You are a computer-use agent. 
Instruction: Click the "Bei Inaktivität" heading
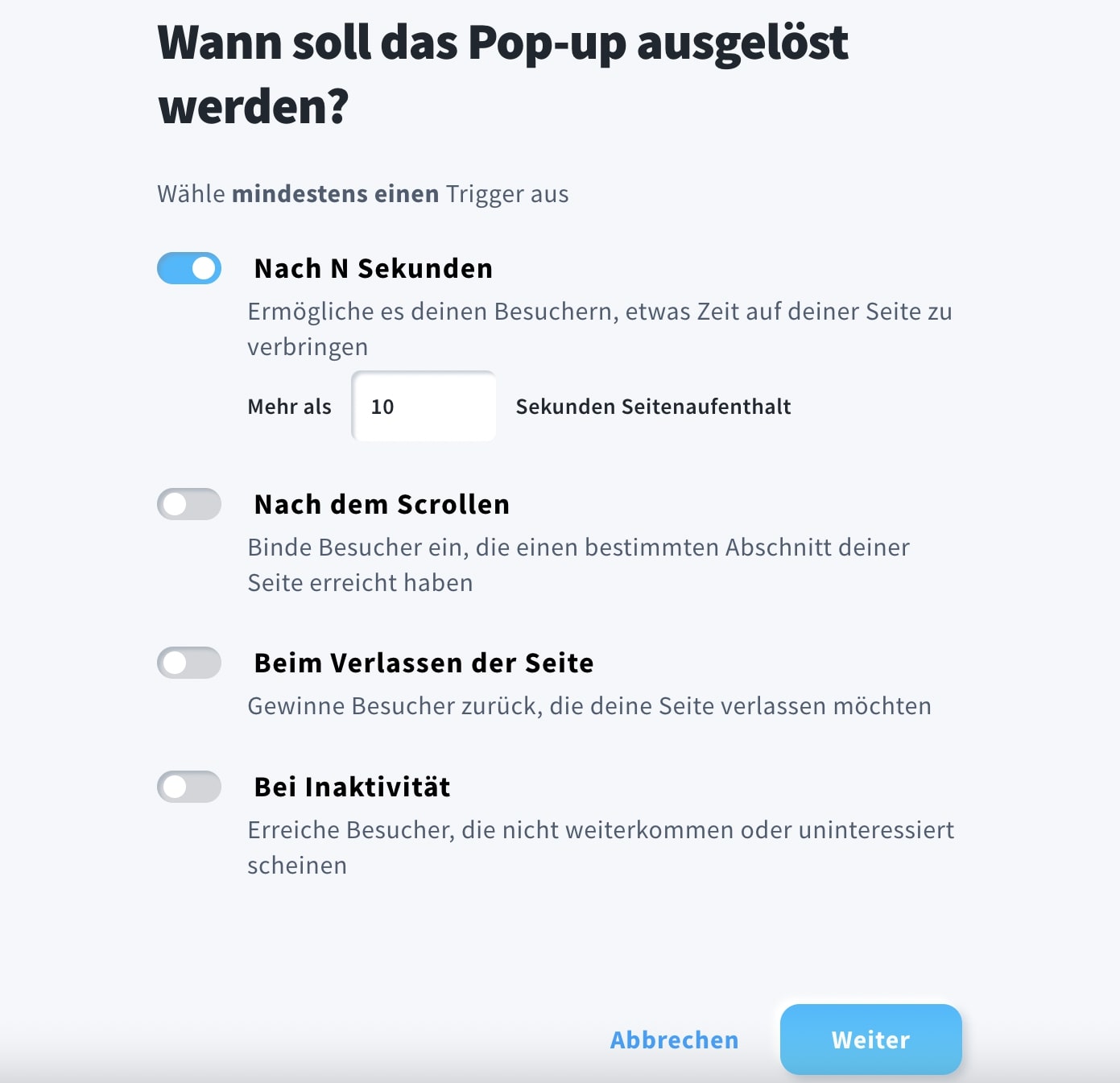352,787
